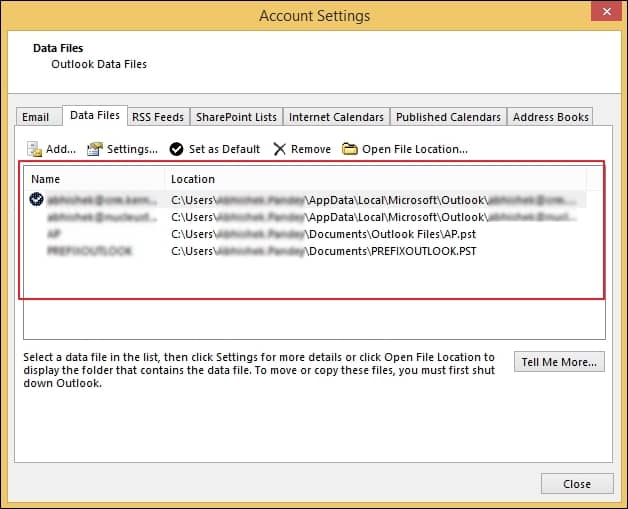Click the Open File Location... label
This screenshot has height=509, width=628.
pos(415,149)
